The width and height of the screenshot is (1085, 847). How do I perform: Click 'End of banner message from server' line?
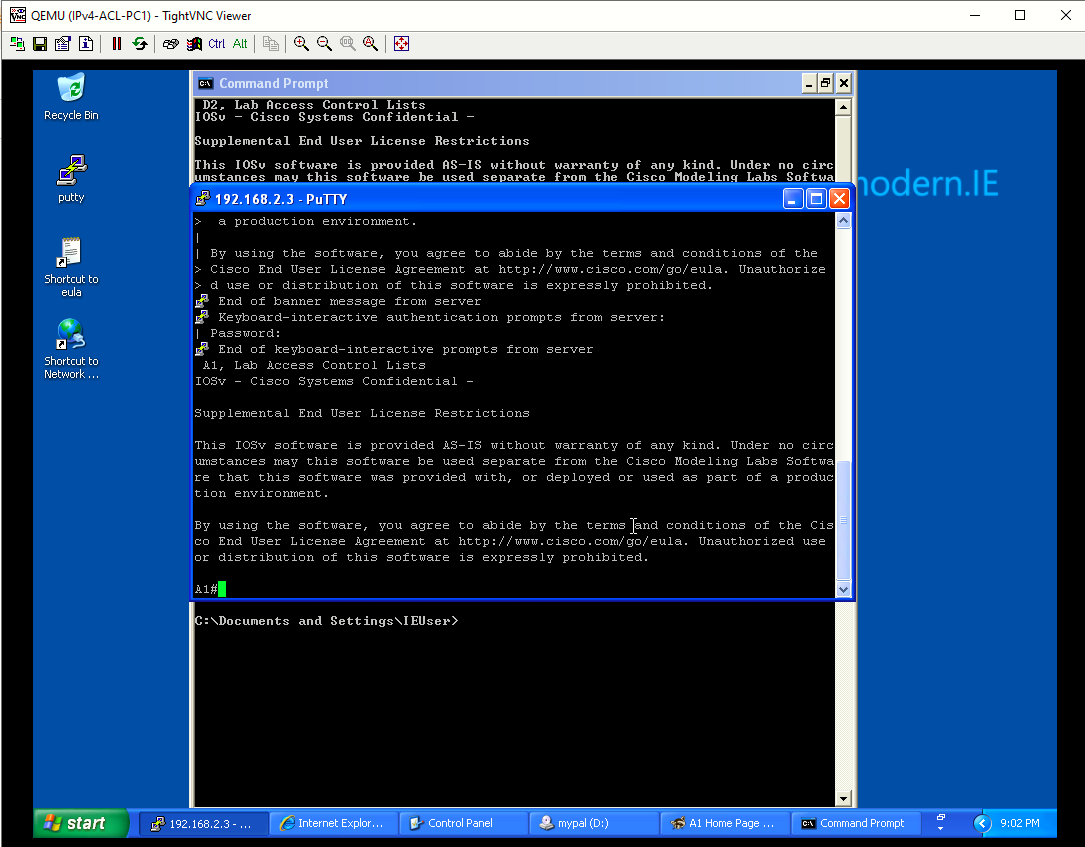[x=349, y=301]
